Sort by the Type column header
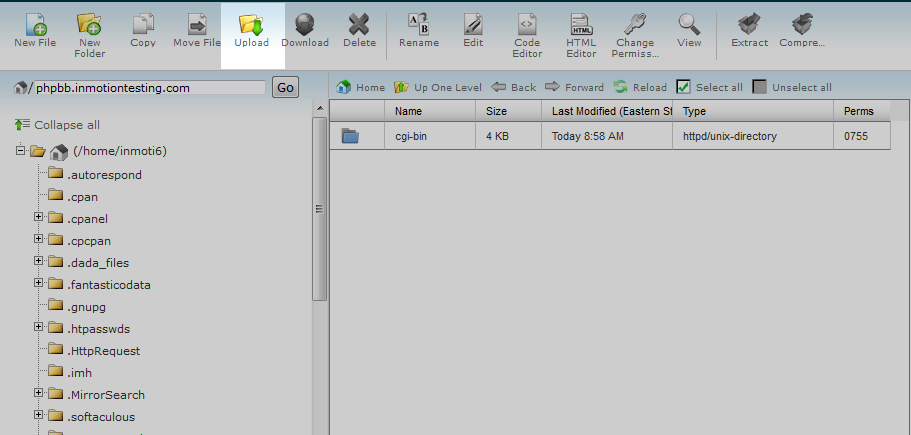 753,111
